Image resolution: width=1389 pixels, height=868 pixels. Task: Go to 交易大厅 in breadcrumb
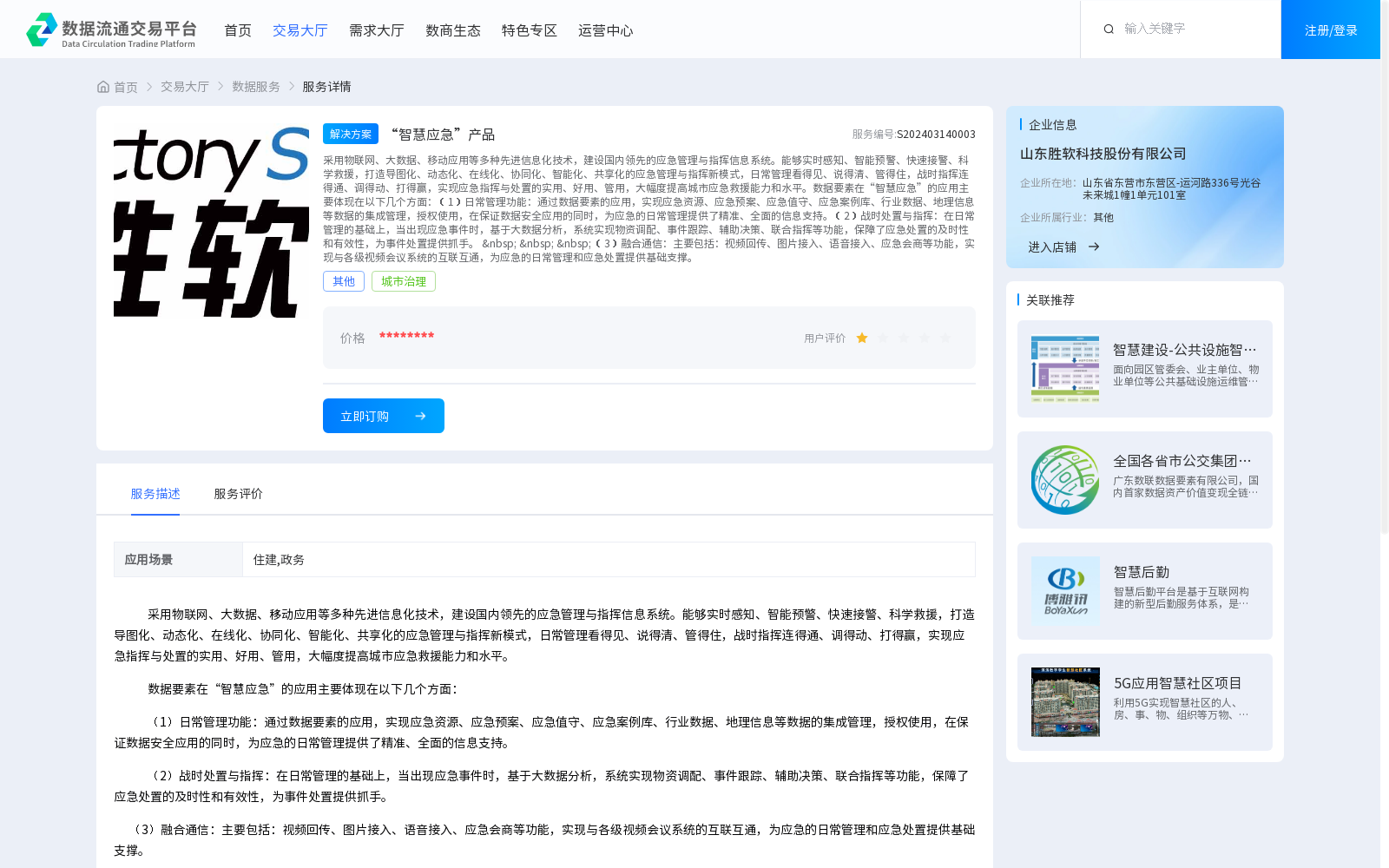click(x=185, y=87)
